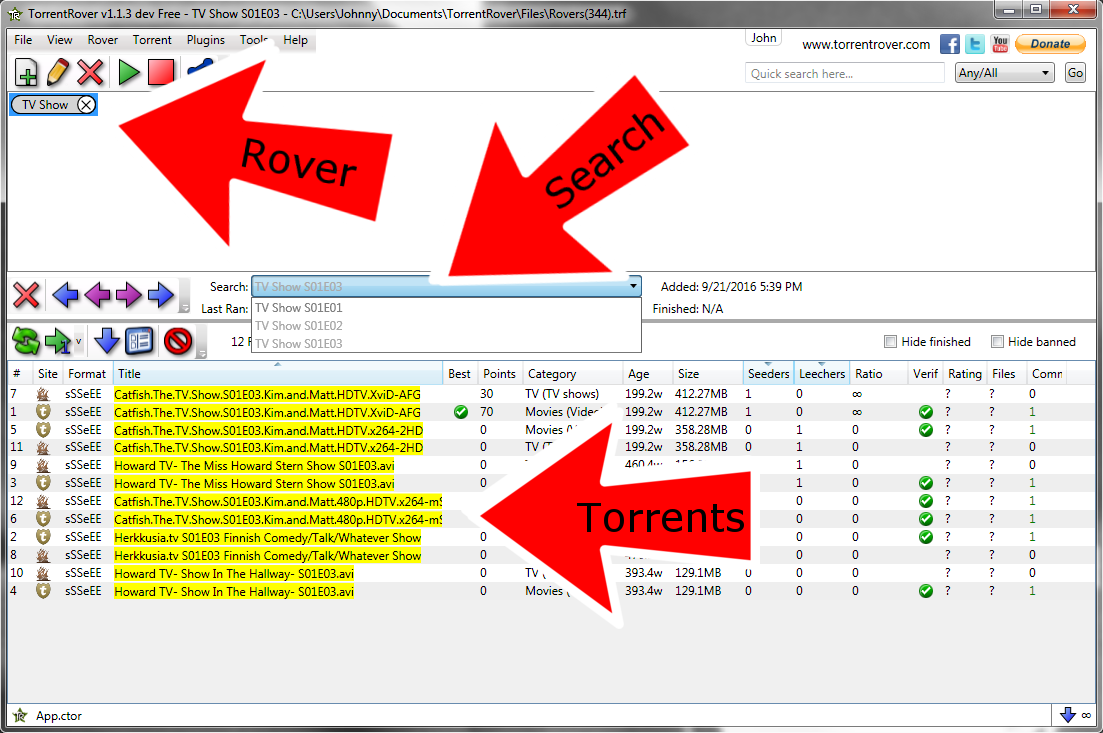Select TV Show S01E01 from the search list
This screenshot has width=1103, height=733.
446,307
